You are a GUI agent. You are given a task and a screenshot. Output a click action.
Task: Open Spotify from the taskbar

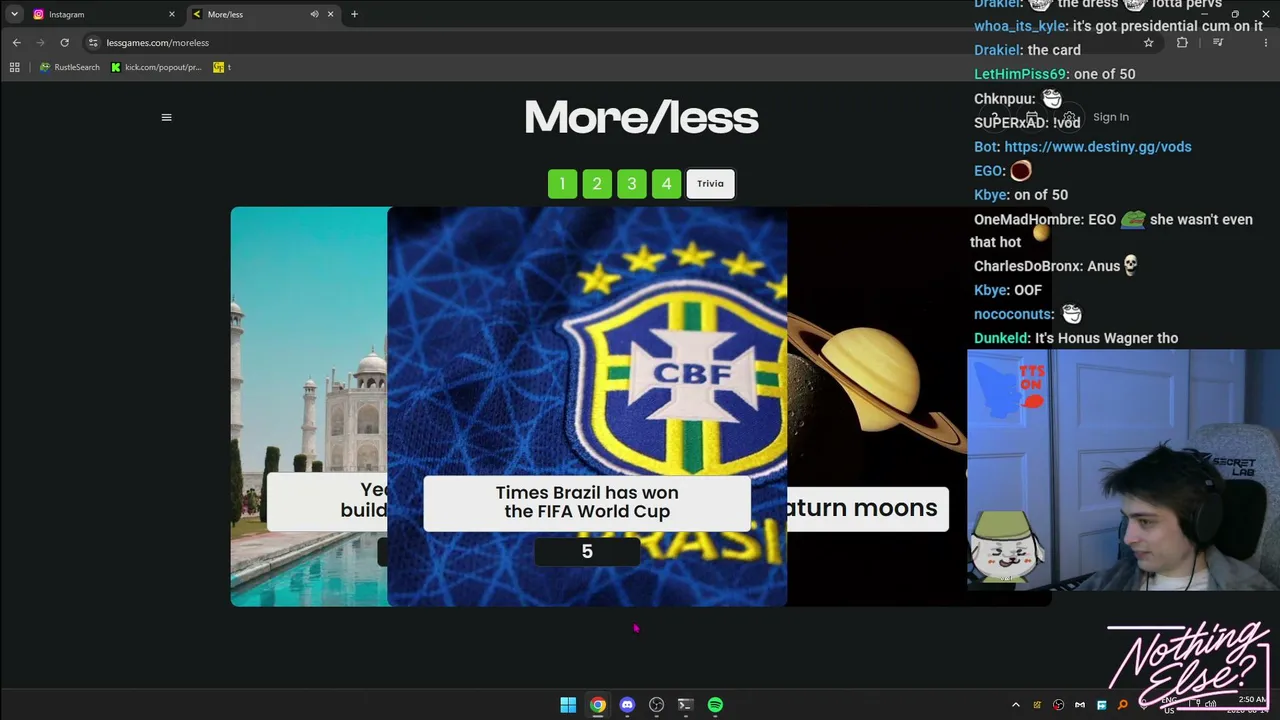pyautogui.click(x=715, y=705)
